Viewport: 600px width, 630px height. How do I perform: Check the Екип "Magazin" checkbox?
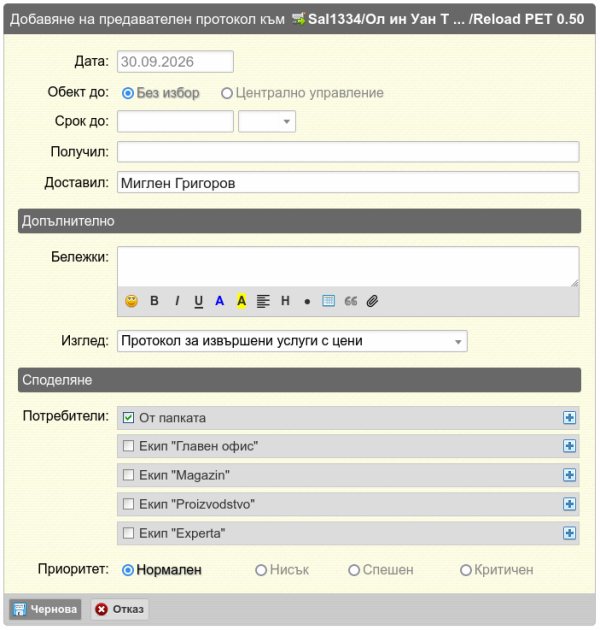point(128,475)
